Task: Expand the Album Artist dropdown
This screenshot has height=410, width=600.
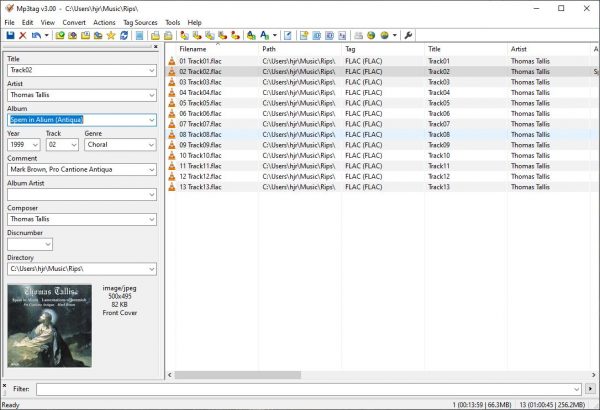Action: pos(152,194)
